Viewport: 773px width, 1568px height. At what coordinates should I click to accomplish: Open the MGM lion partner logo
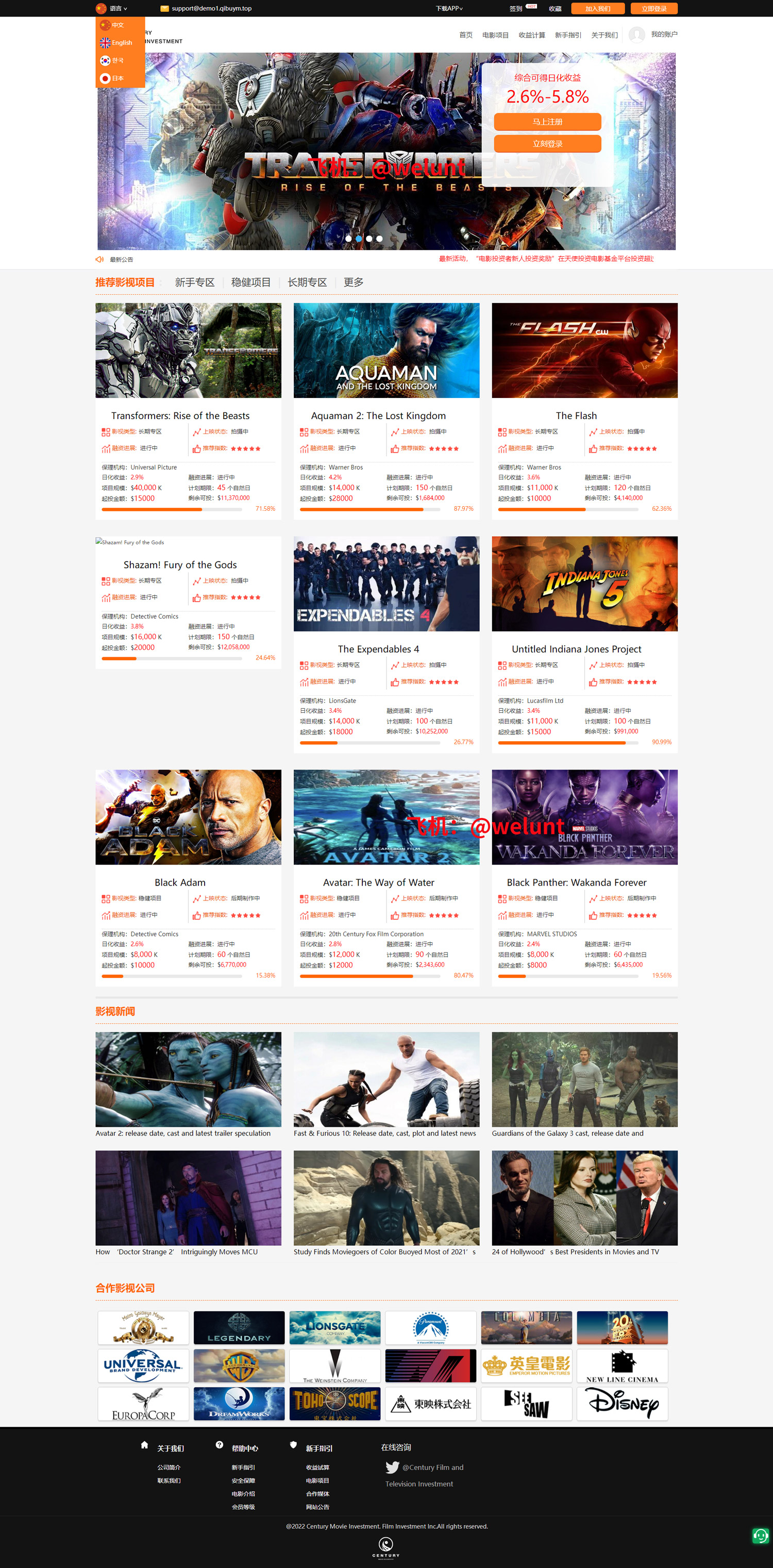143,1328
